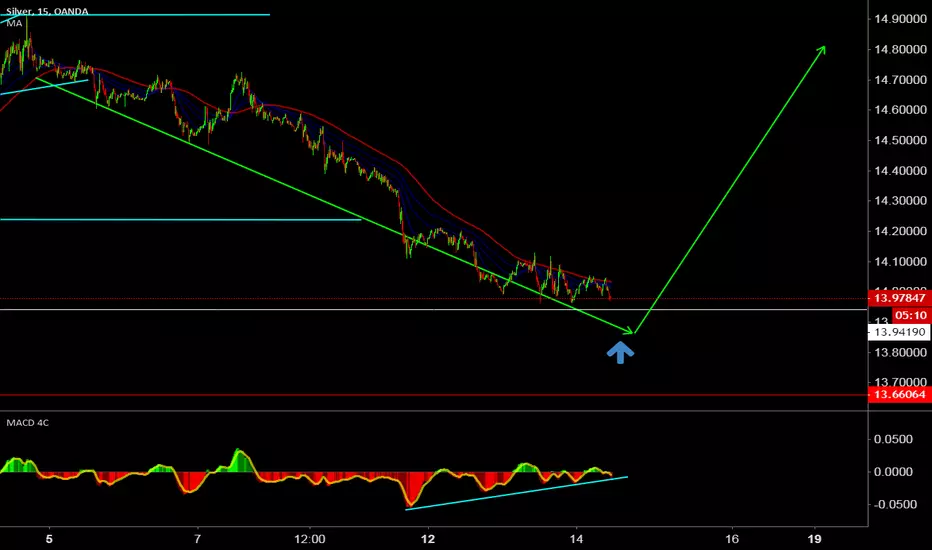
Task: Select the red horizontal line at 13.66064
Action: click(434, 395)
